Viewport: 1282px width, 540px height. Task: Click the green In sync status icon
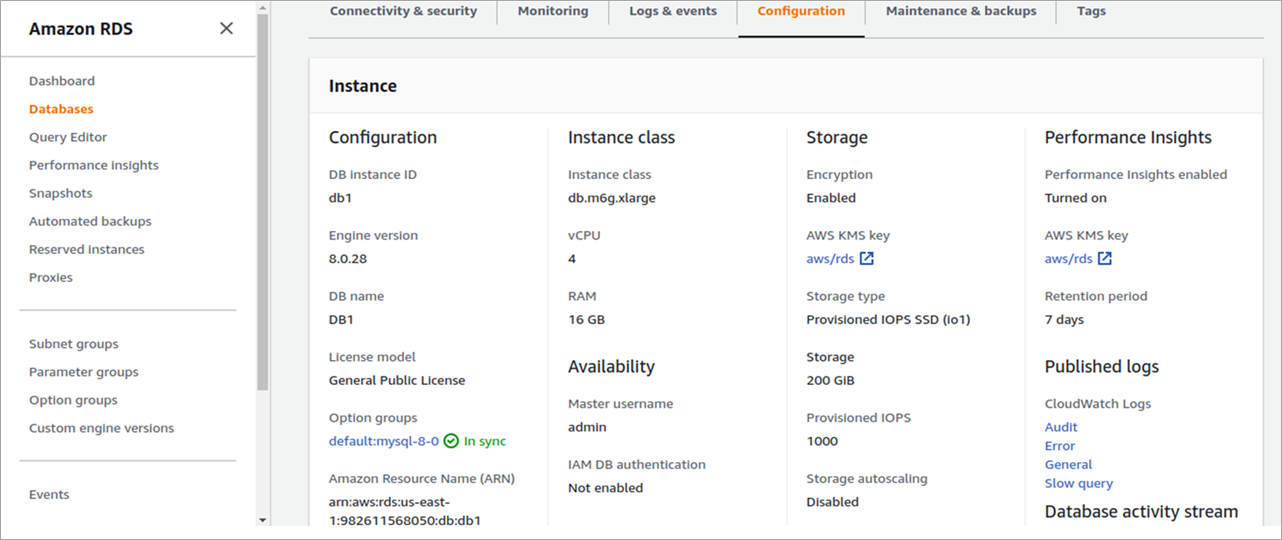pyautogui.click(x=451, y=441)
